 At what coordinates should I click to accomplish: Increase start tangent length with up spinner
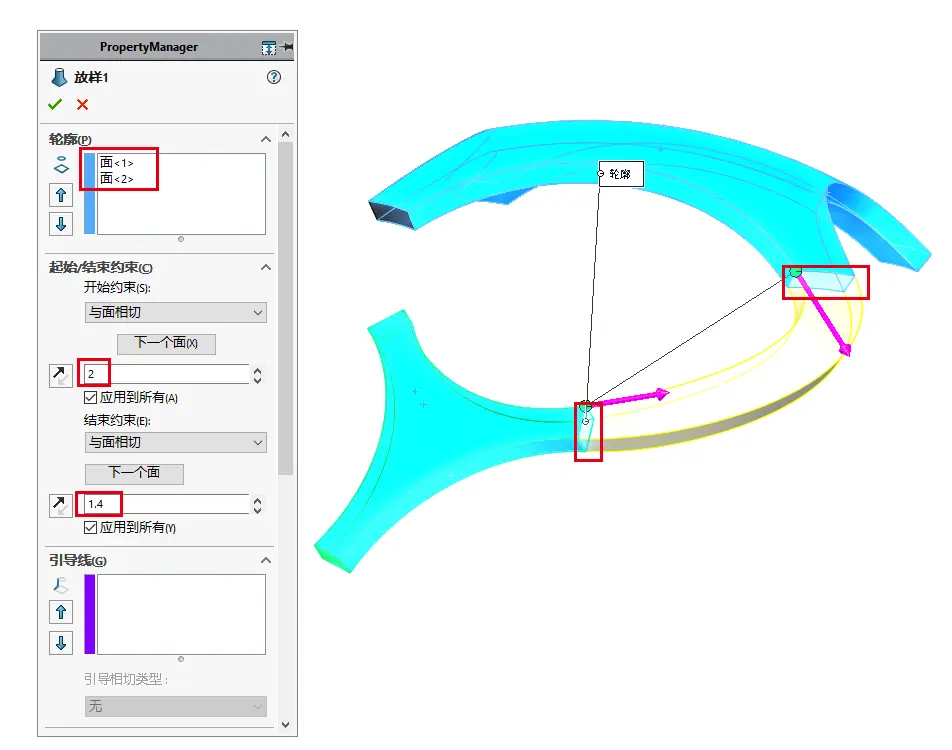pos(257,370)
